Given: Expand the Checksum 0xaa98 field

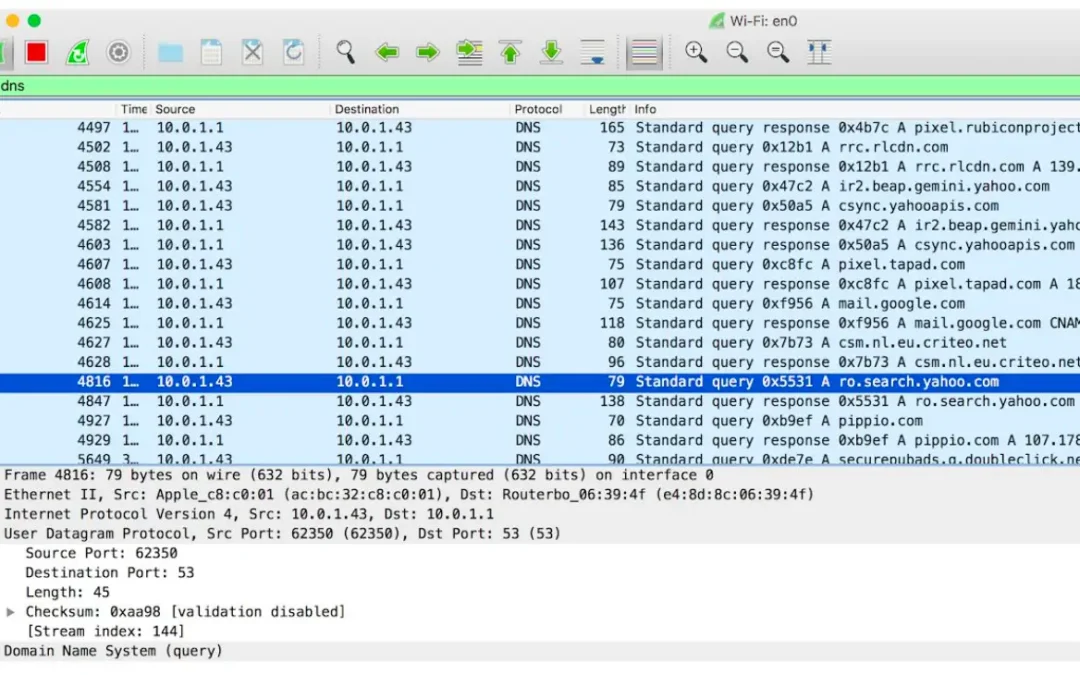Looking at the screenshot, I should [11, 612].
